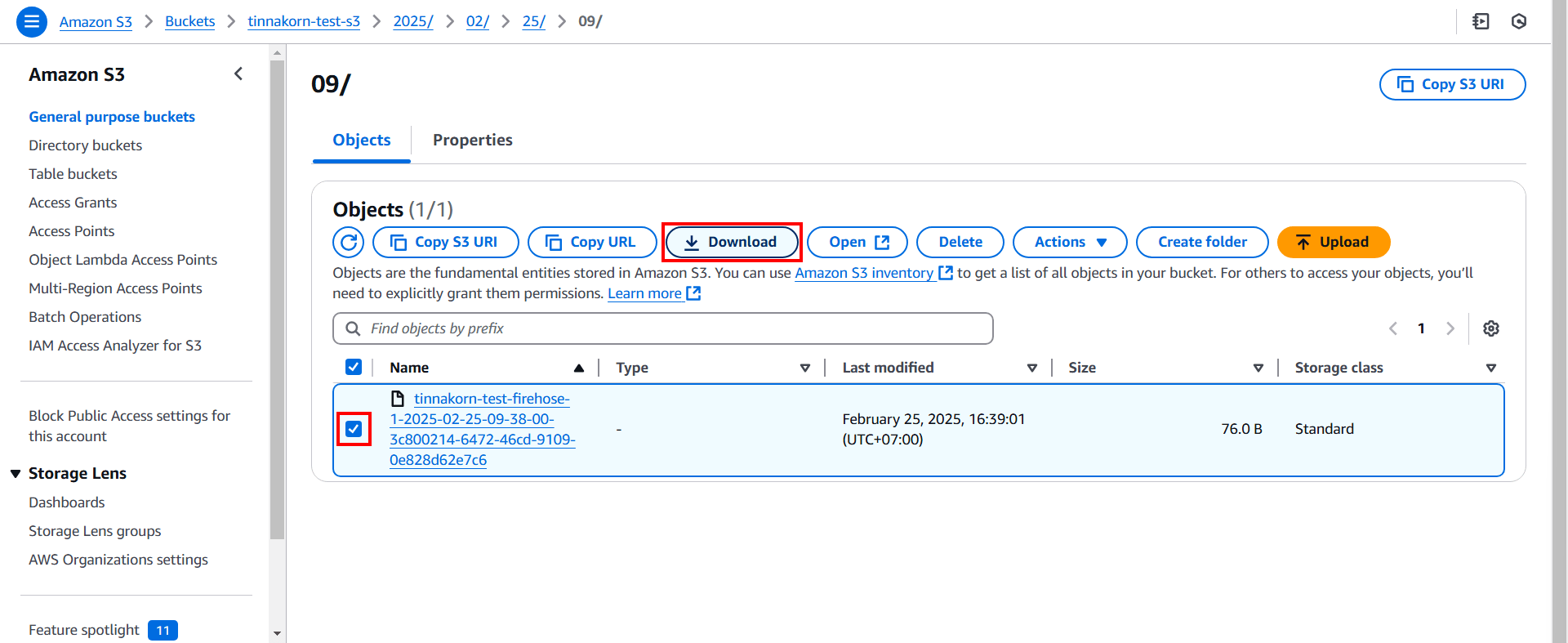Viewport: 1568px width, 643px height.
Task: Open AWS Organizations settings
Action: click(x=118, y=560)
